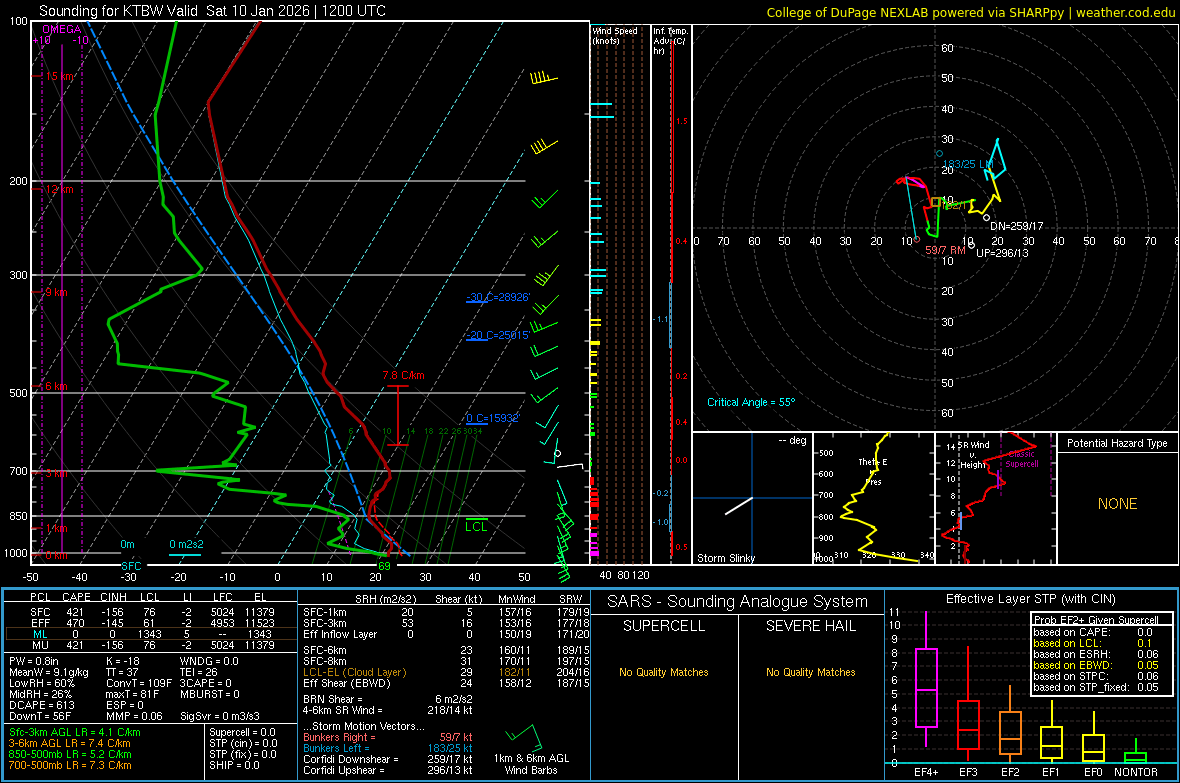
Task: Click the Potential Hazard Type header
Action: [1117, 443]
